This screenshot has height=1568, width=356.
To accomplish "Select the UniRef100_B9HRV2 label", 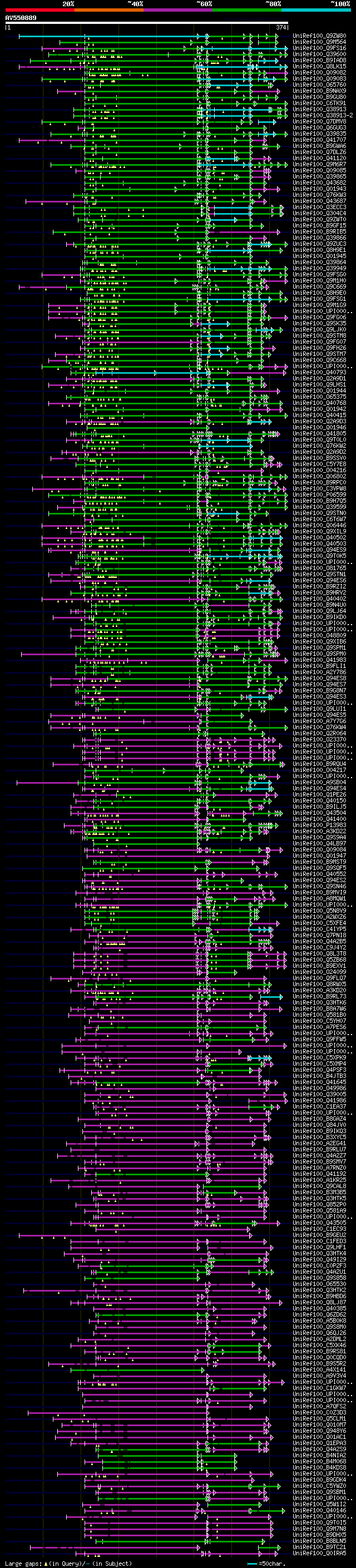I will tap(319, 593).
